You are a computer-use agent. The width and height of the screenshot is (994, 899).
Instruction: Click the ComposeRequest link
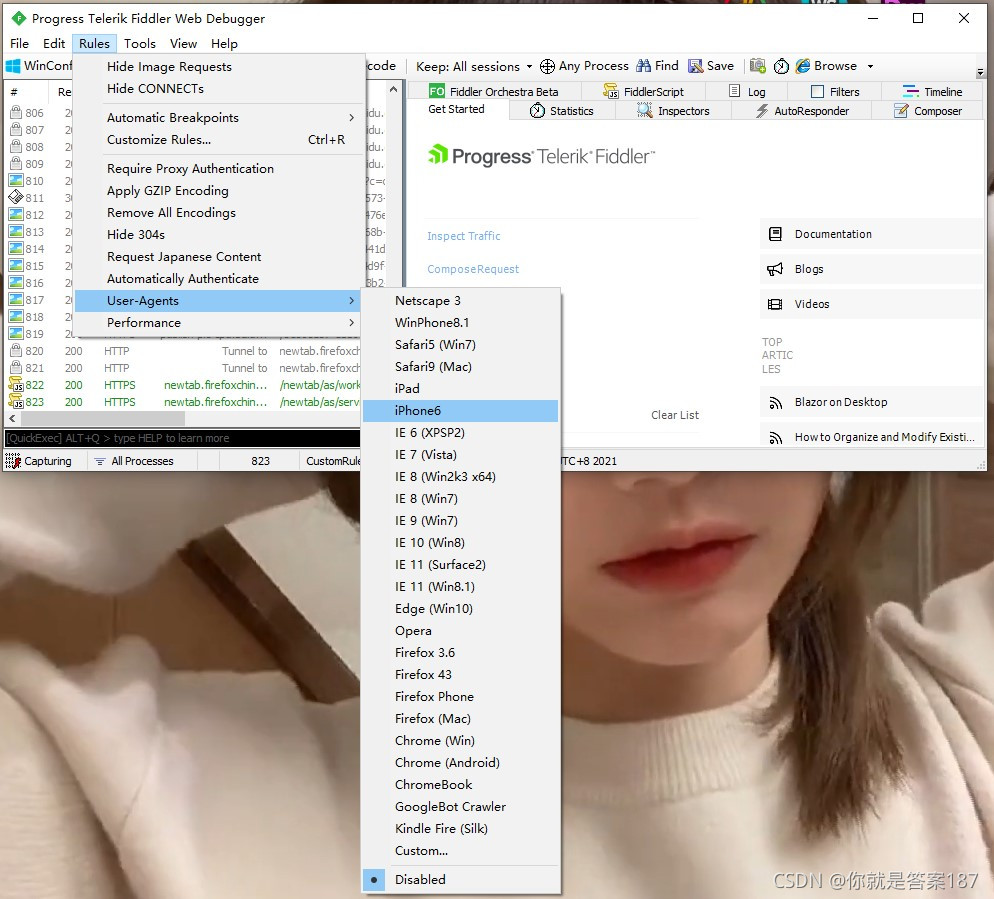(x=473, y=269)
